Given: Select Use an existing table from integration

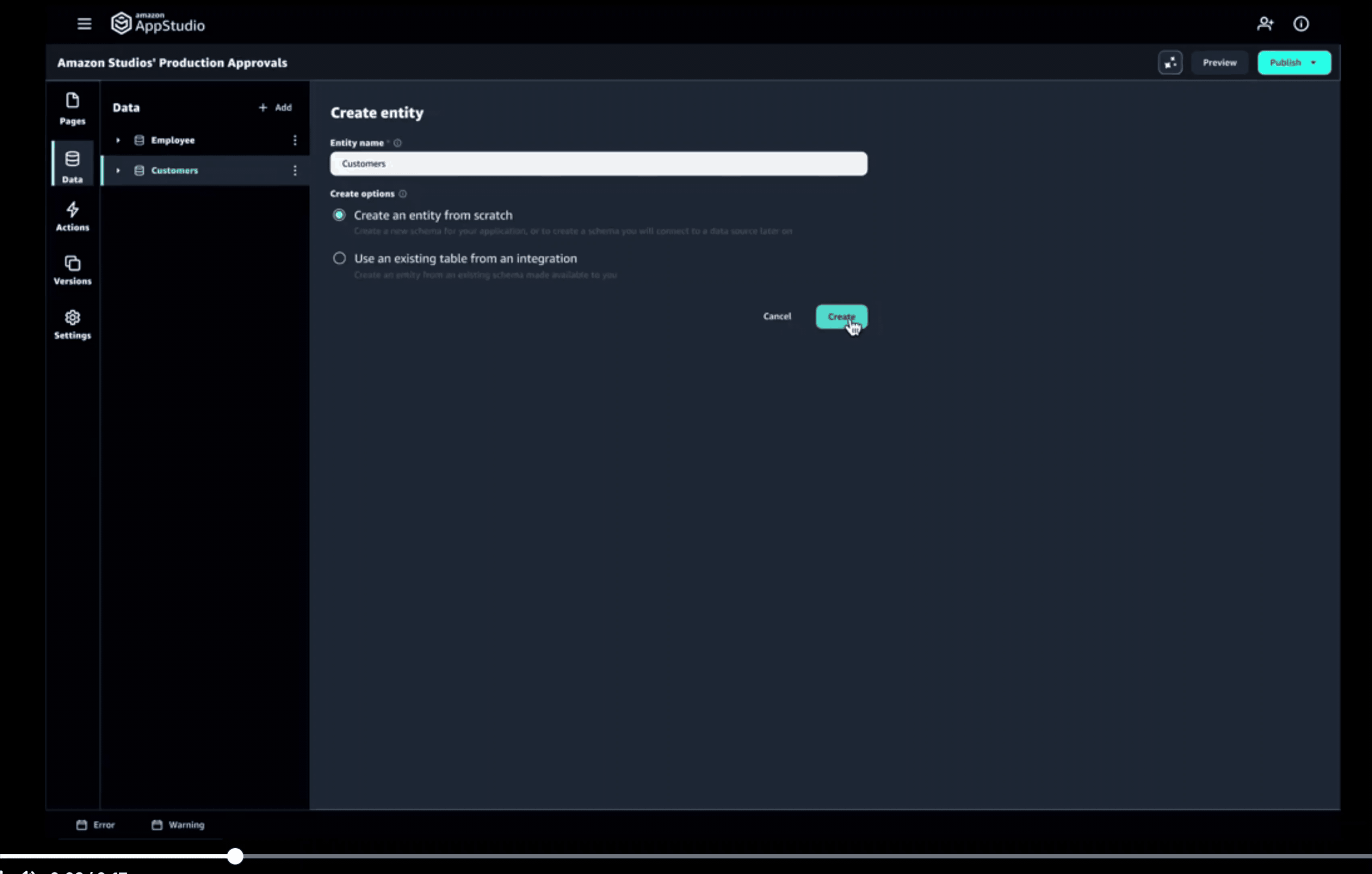Looking at the screenshot, I should pos(339,258).
